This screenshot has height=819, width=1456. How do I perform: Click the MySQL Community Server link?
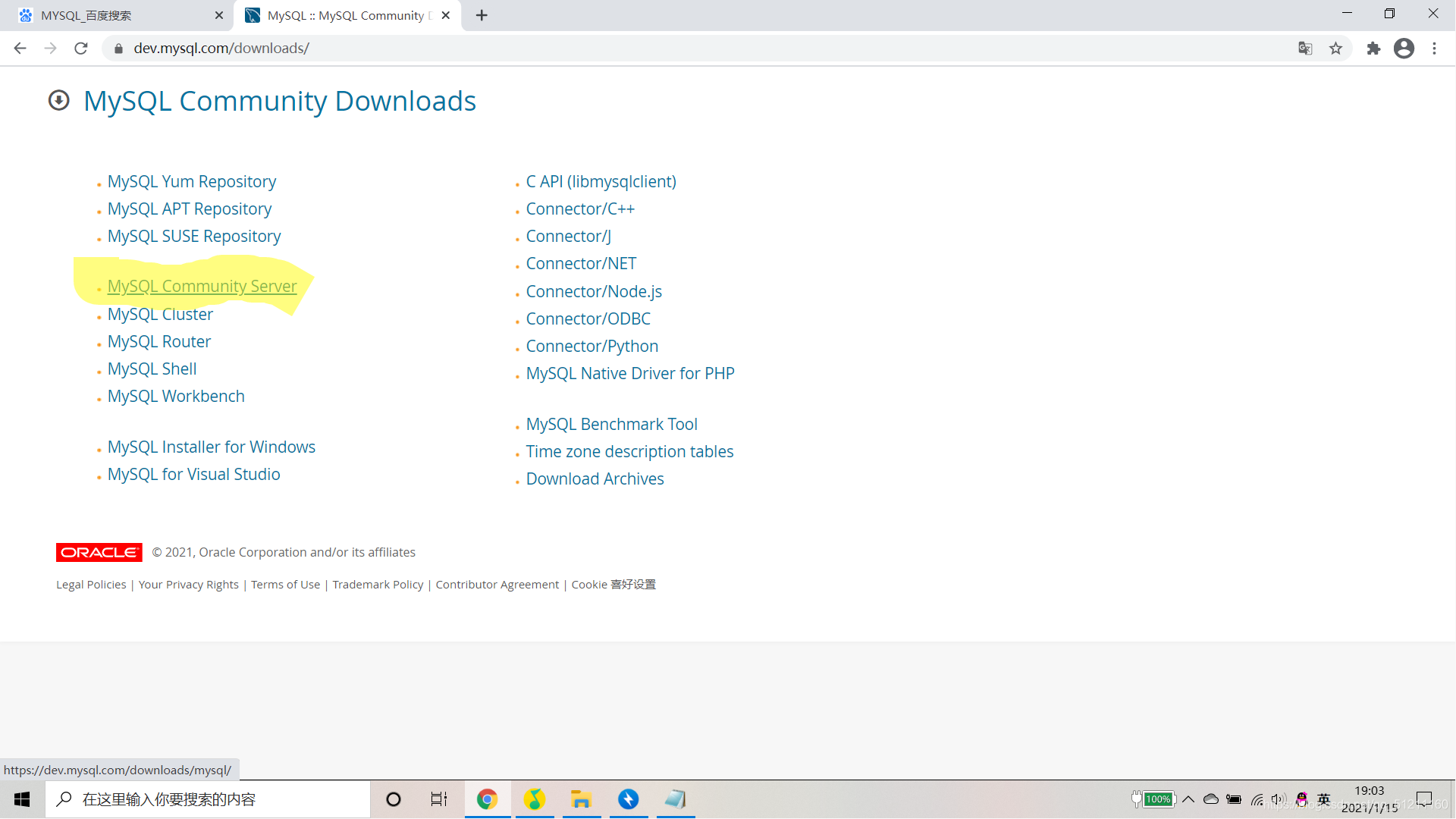(x=201, y=286)
